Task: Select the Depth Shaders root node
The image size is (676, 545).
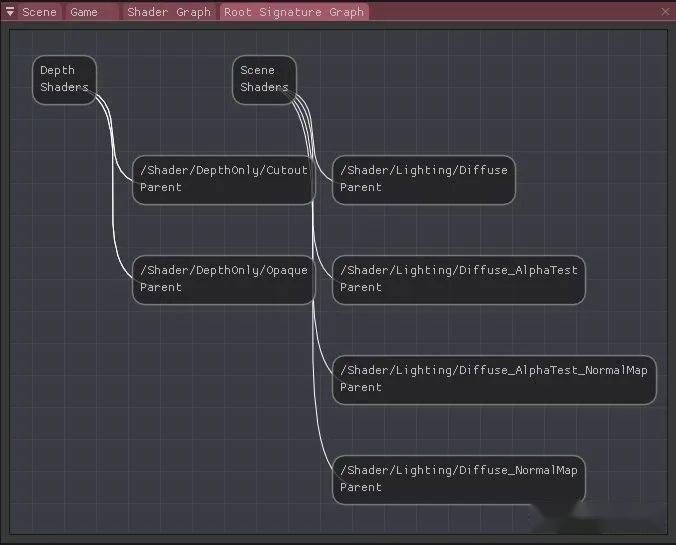Action: [x=64, y=79]
